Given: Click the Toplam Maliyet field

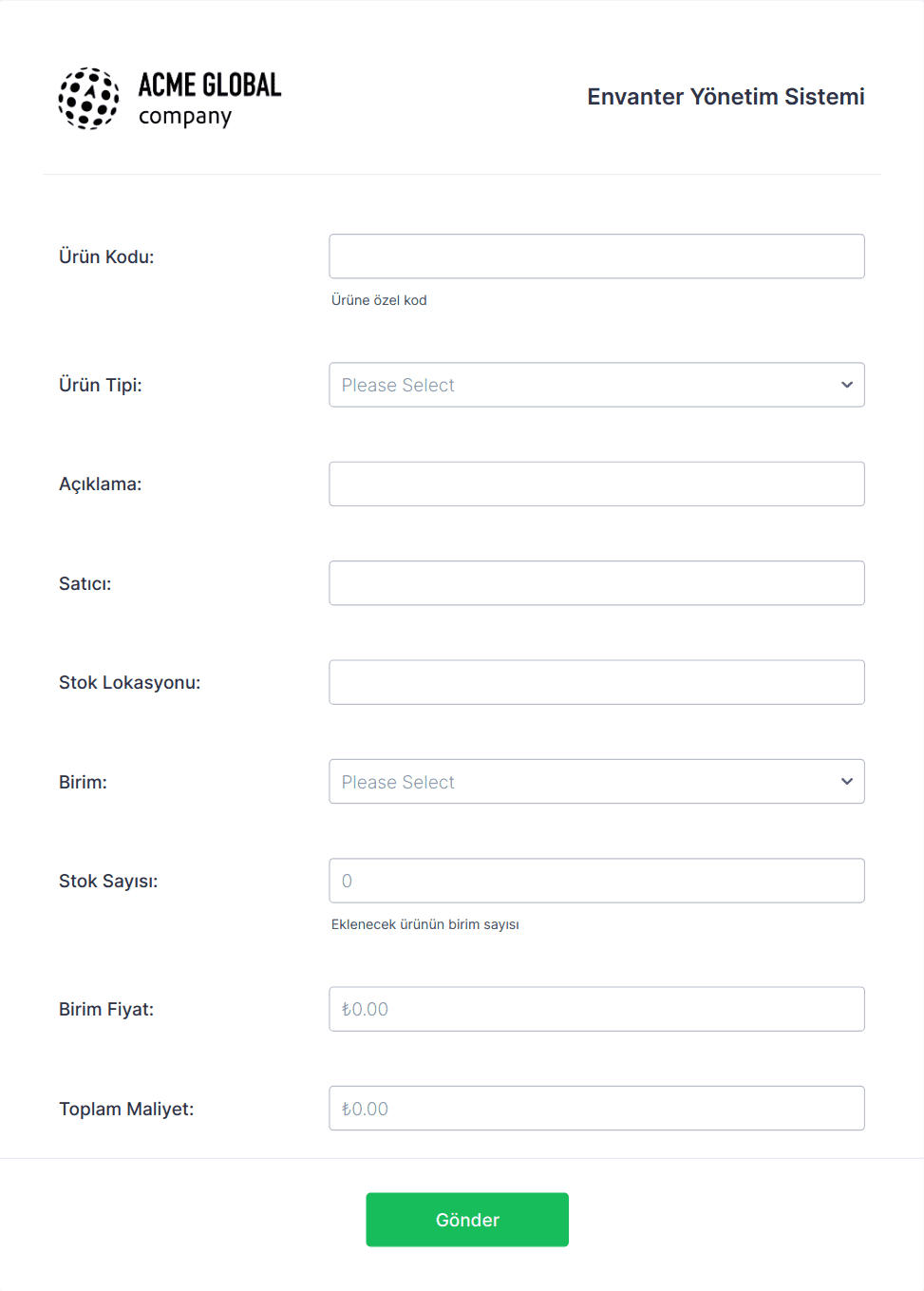Looking at the screenshot, I should [596, 1109].
